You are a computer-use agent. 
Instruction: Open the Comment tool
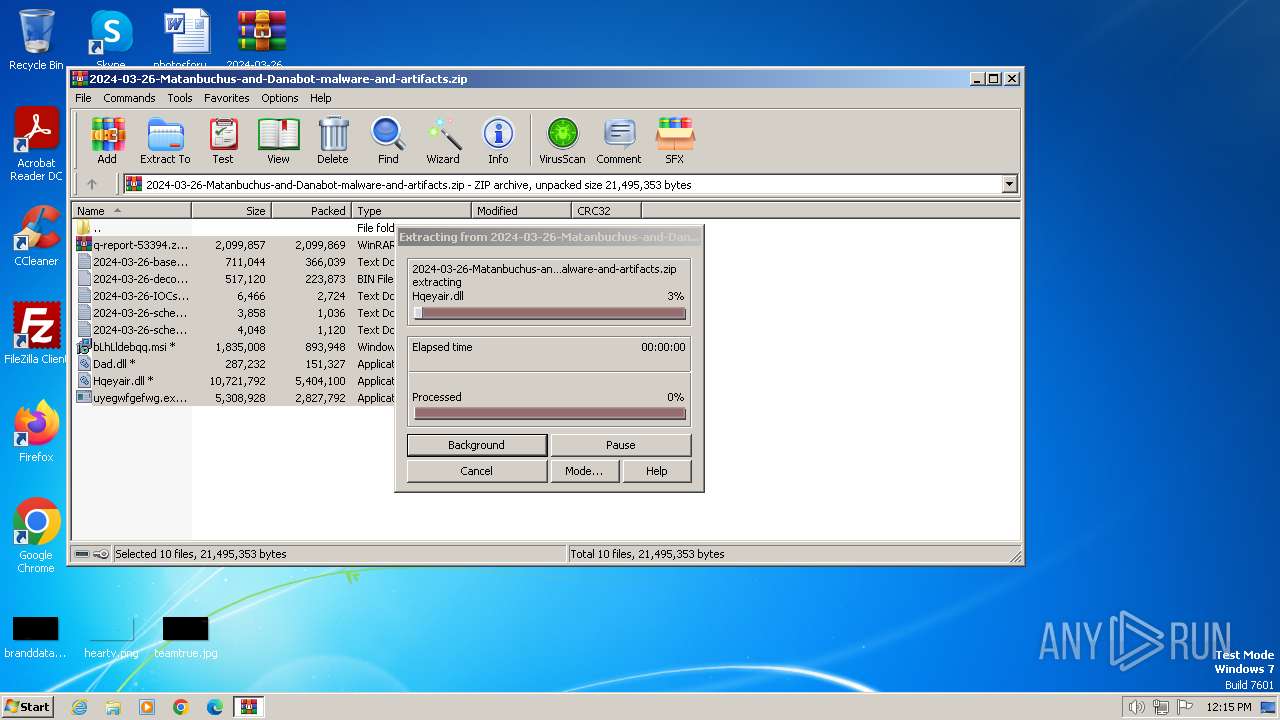pyautogui.click(x=619, y=140)
